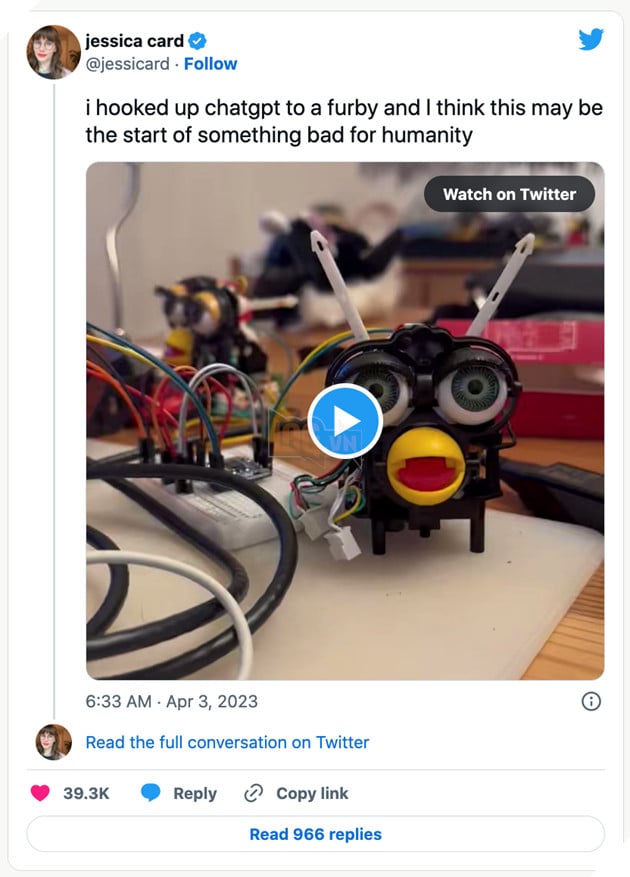Click Watch on Twitter
Viewport: 630px width, 877px height.
point(508,194)
